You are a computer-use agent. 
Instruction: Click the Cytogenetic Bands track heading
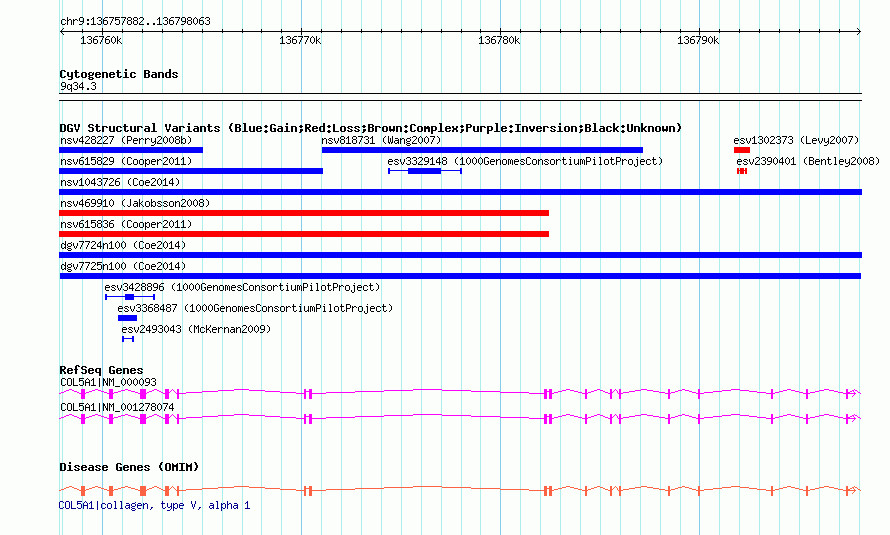coord(119,74)
